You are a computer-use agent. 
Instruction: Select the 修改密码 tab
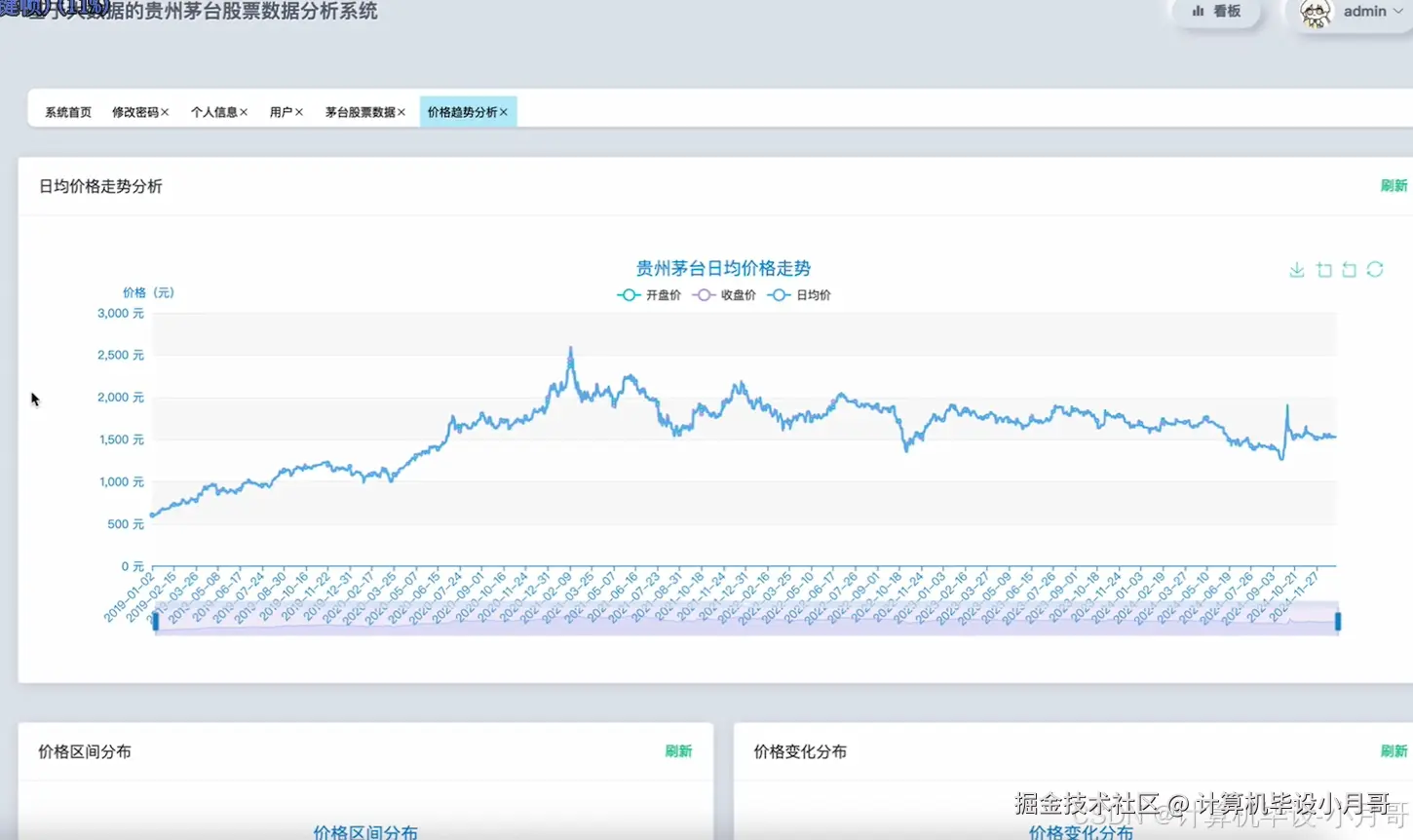[x=134, y=111]
